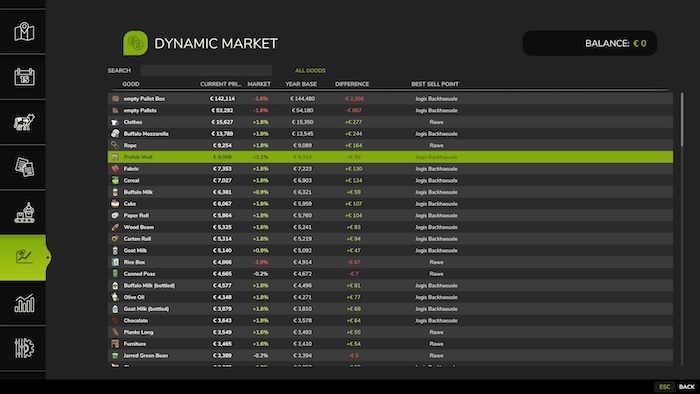Sort by the Market column header
This screenshot has height=394, width=700.
[x=259, y=84]
